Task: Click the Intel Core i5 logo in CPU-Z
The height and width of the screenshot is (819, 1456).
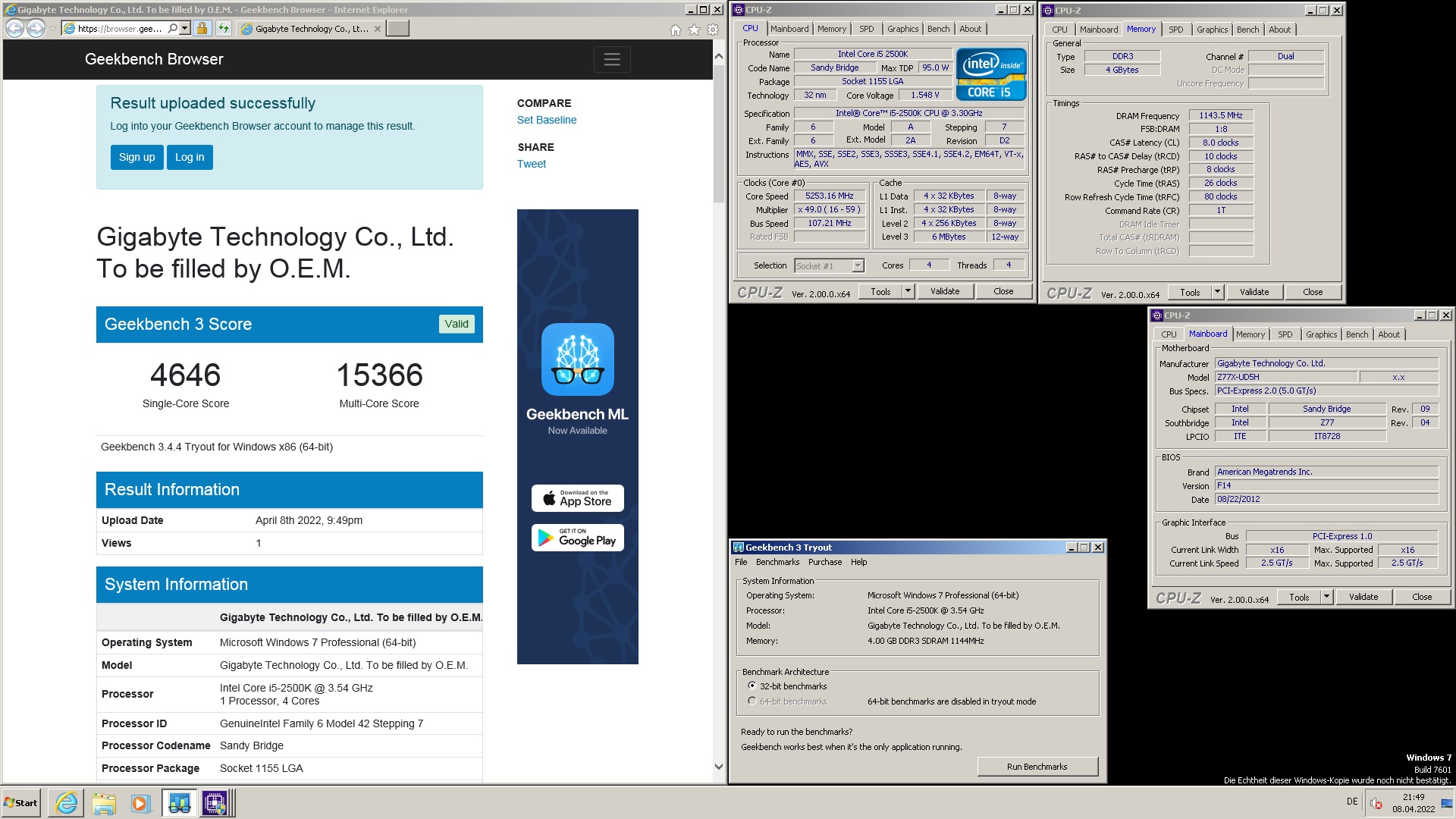Action: pyautogui.click(x=991, y=74)
